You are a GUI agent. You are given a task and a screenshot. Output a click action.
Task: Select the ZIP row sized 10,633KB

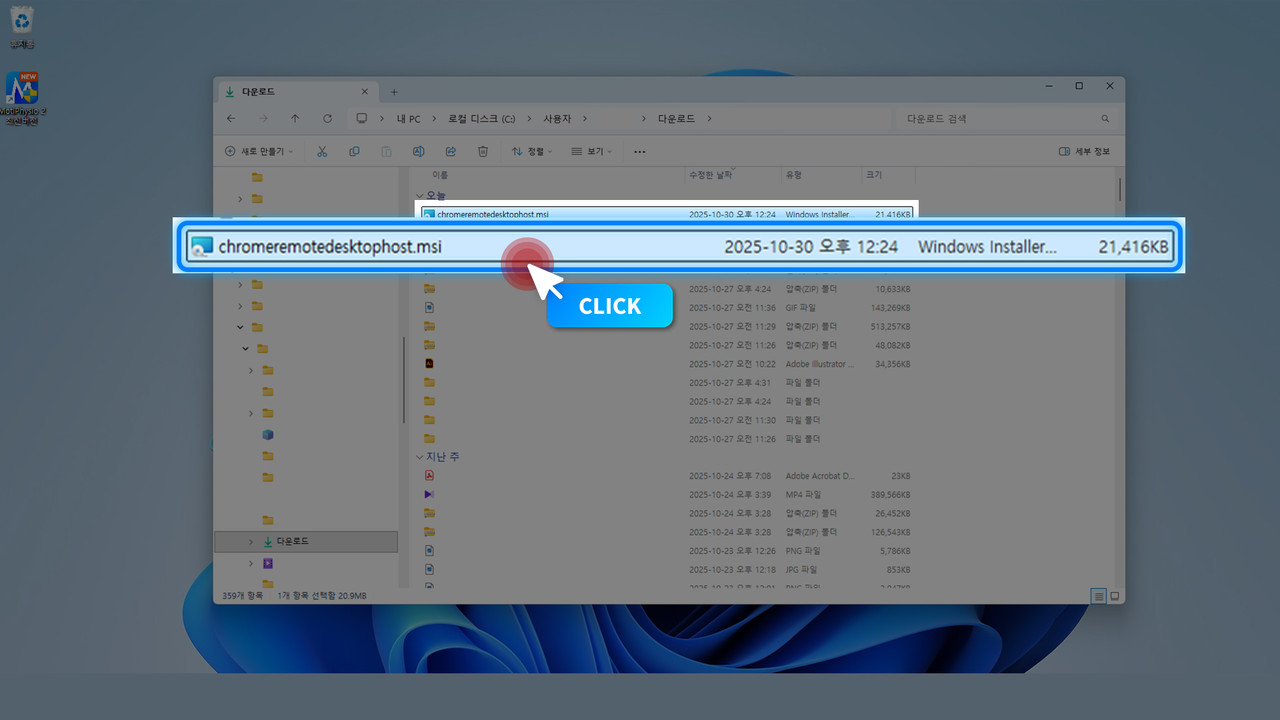[666, 289]
